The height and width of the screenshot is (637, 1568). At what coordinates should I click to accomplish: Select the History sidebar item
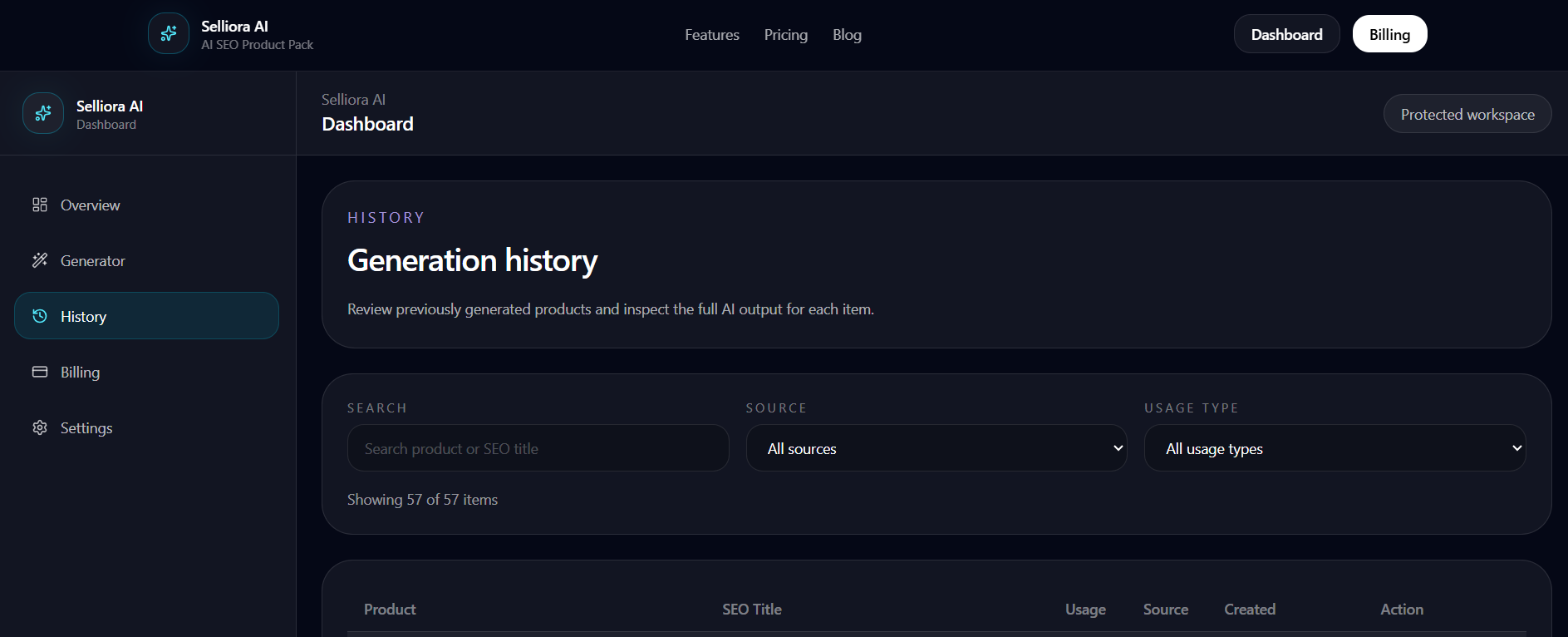(146, 316)
